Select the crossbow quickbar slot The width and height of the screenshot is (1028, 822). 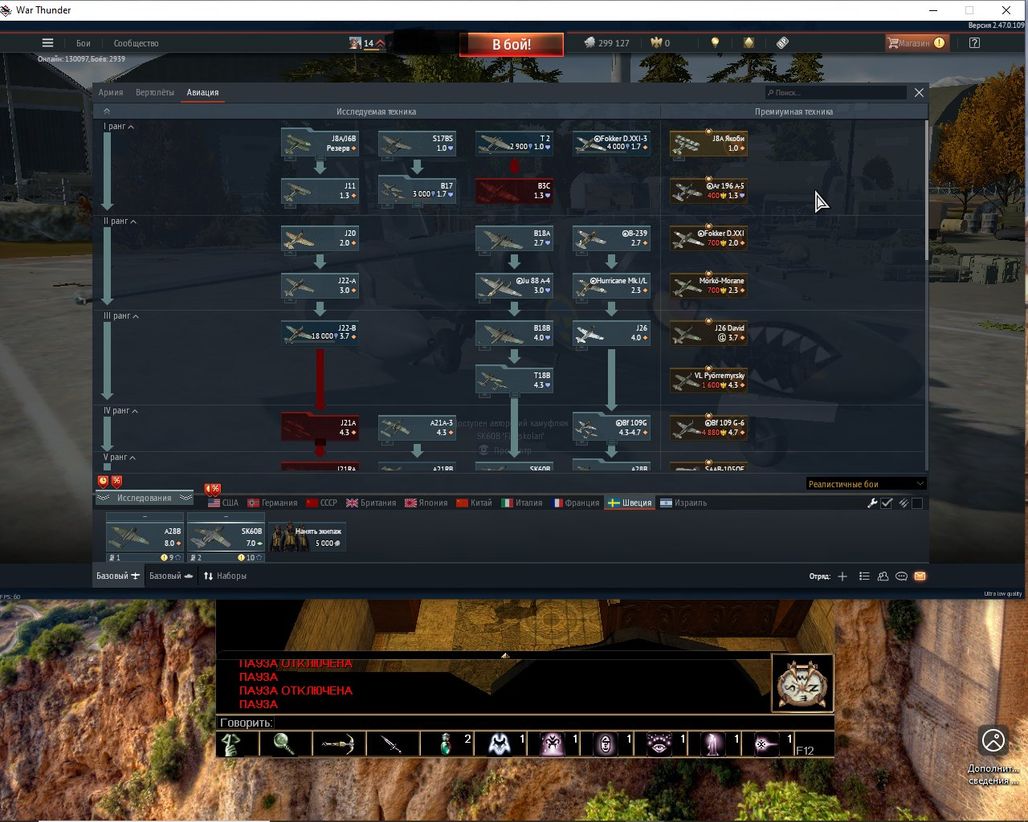[338, 745]
